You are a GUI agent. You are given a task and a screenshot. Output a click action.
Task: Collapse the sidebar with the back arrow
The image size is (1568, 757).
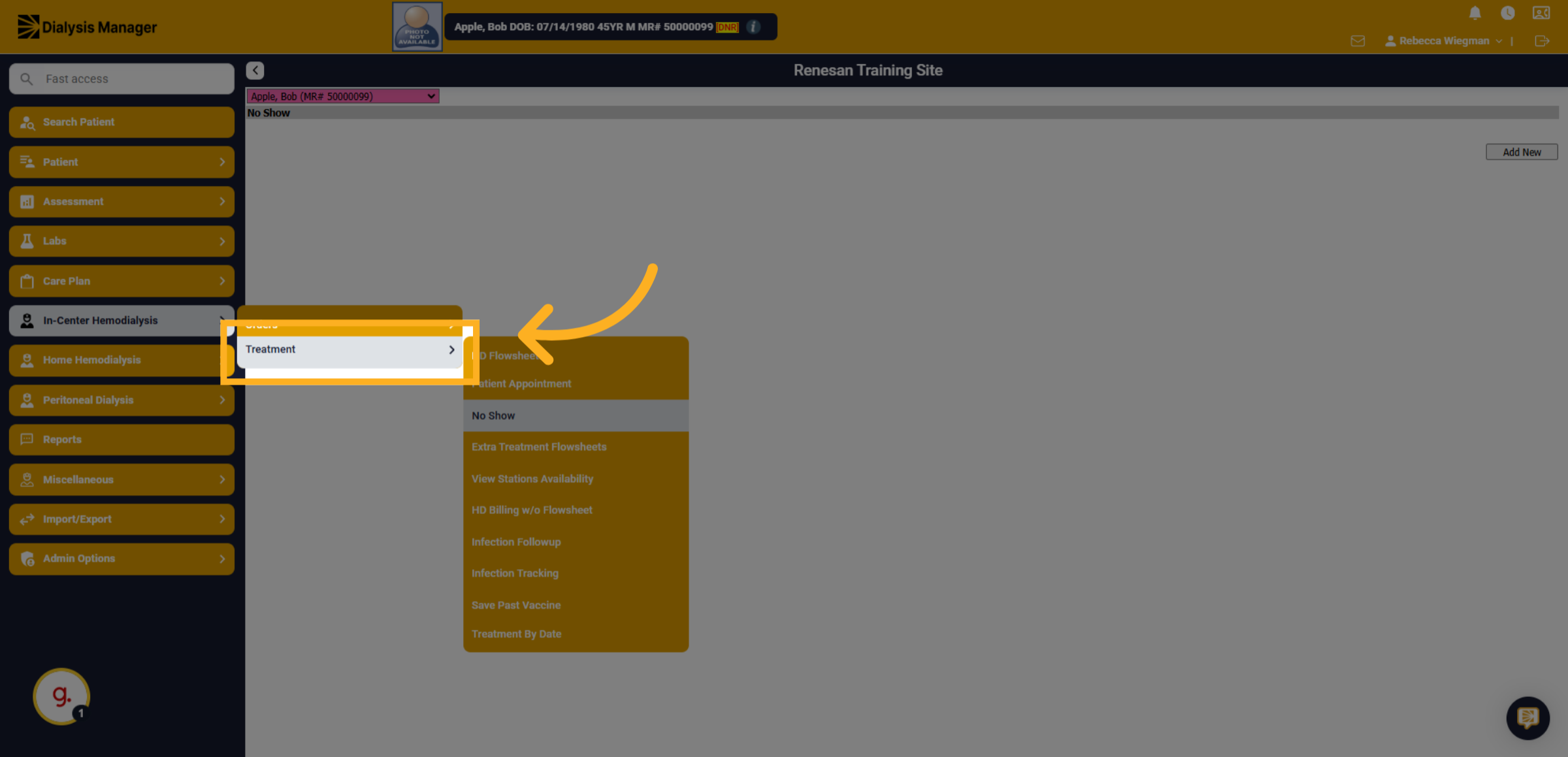click(255, 70)
